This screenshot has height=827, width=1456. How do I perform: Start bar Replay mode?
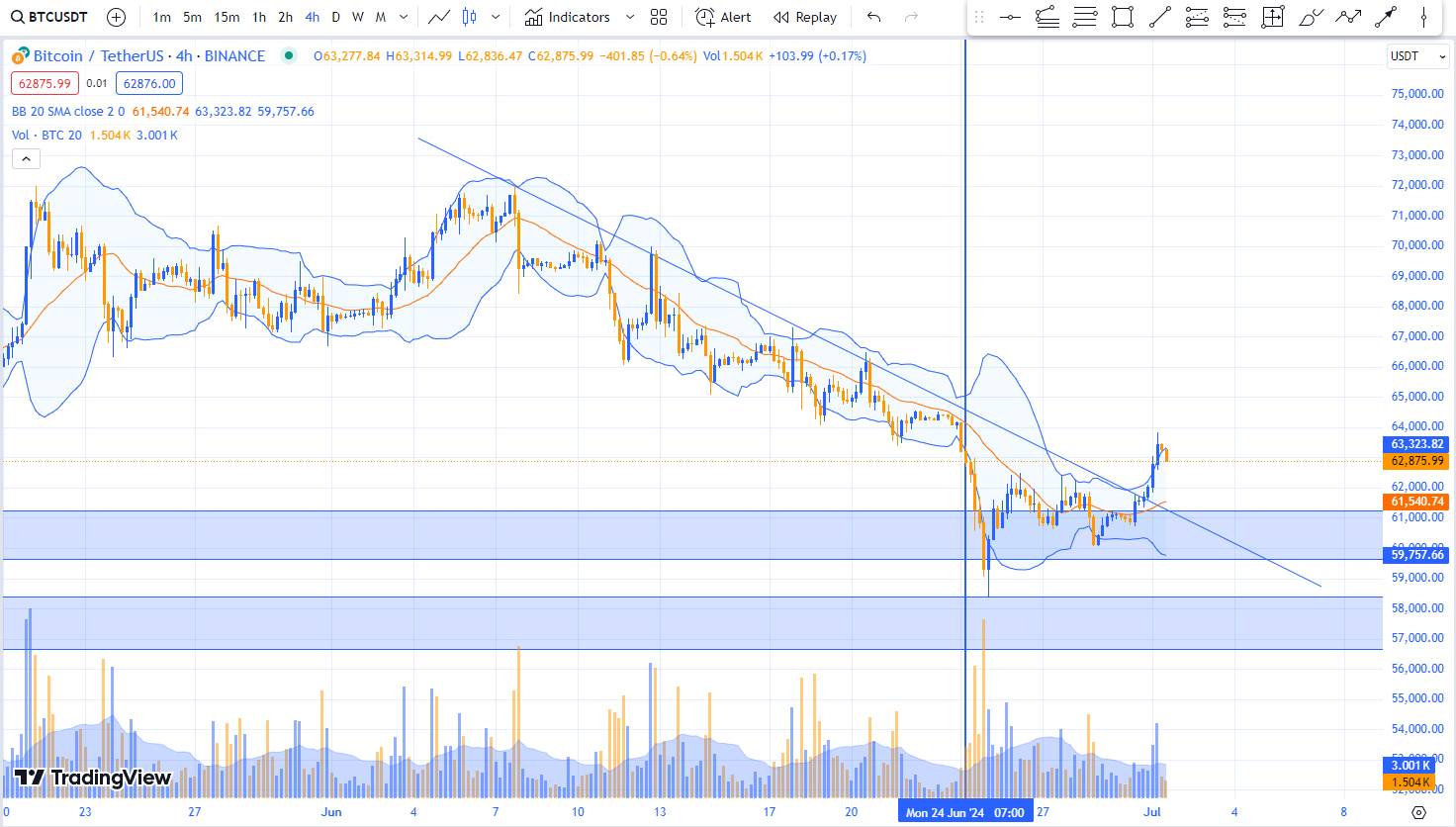[805, 17]
